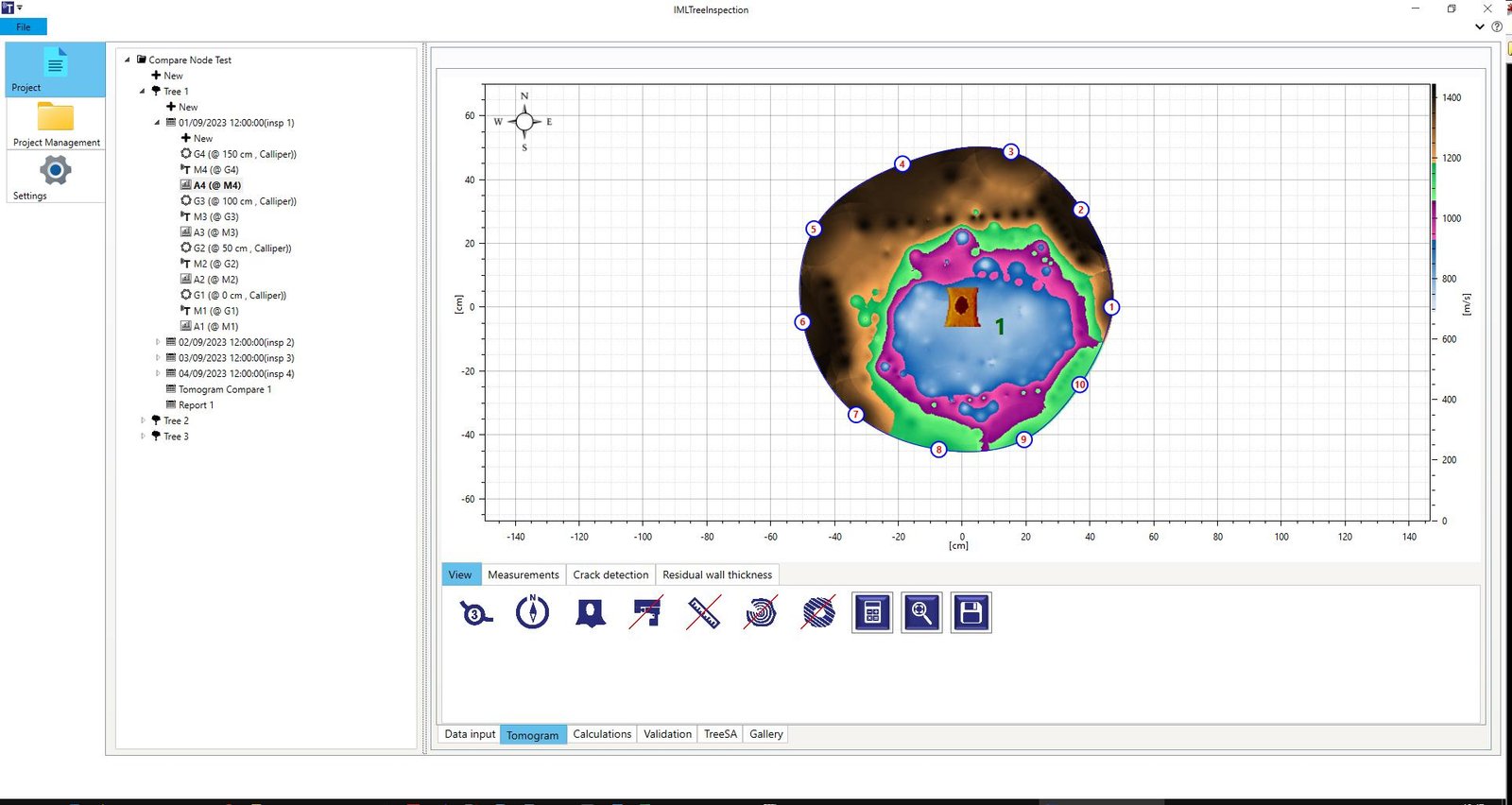This screenshot has width=1512, height=805.
Task: Open the Calculations bottom tab
Action: [x=602, y=734]
